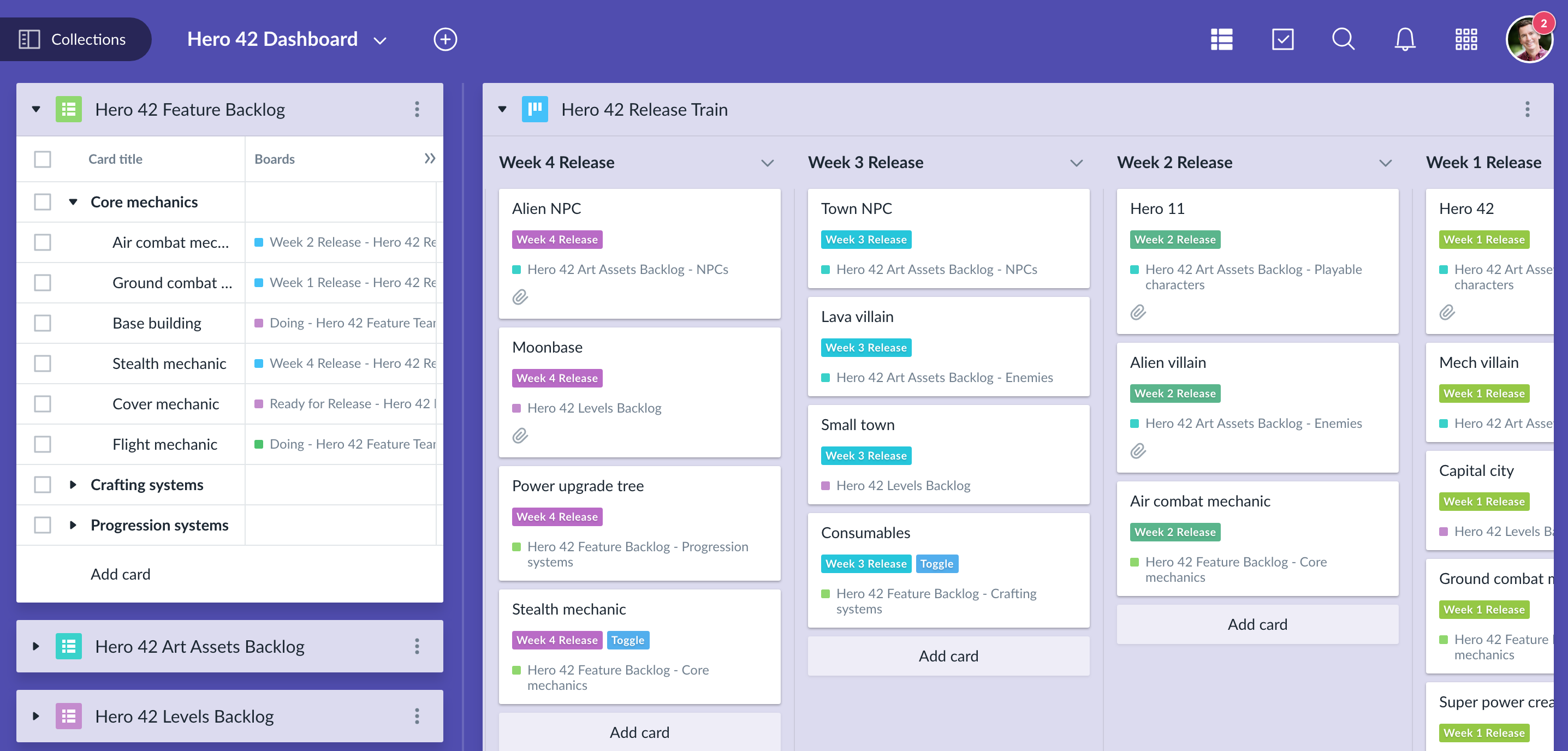
Task: Open Hero 42 Dashboard dropdown arrow
Action: pyautogui.click(x=380, y=41)
